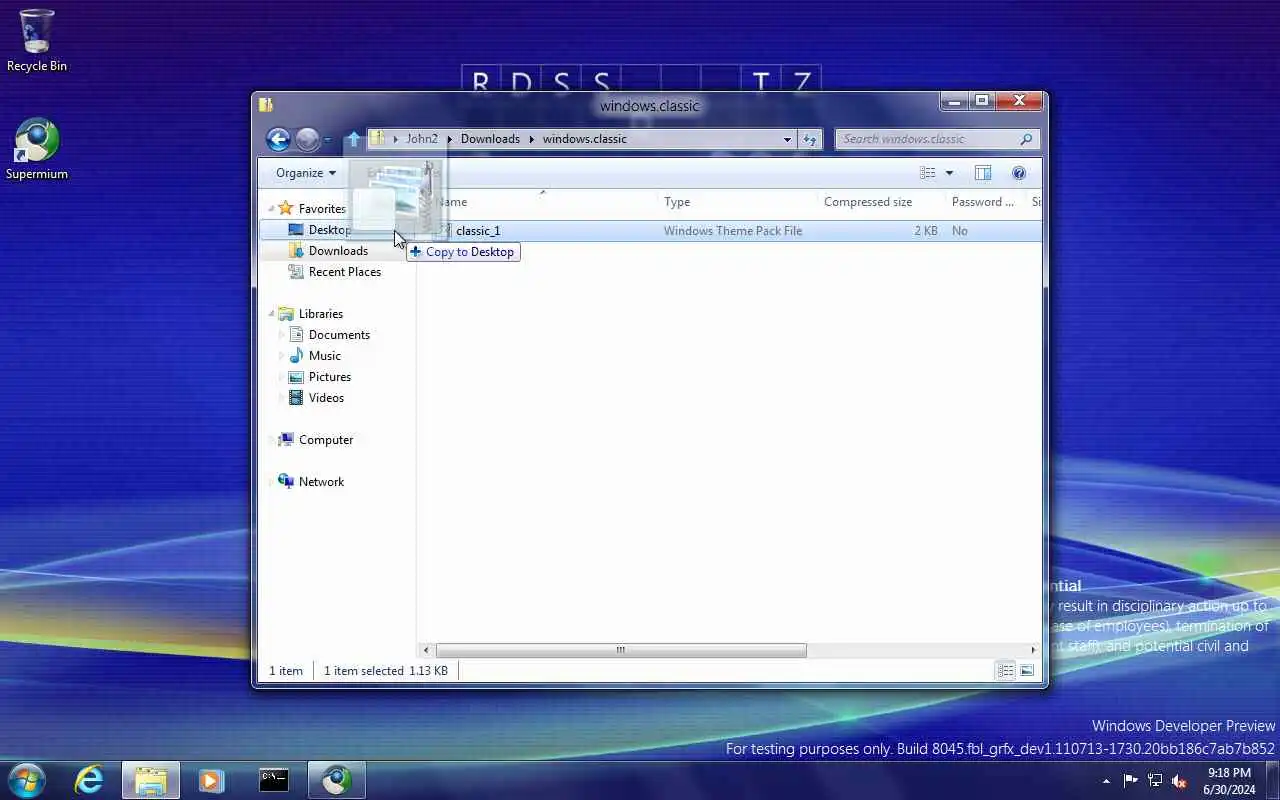Switch to Supermium in the taskbar
This screenshot has width=1280, height=800.
click(337, 780)
